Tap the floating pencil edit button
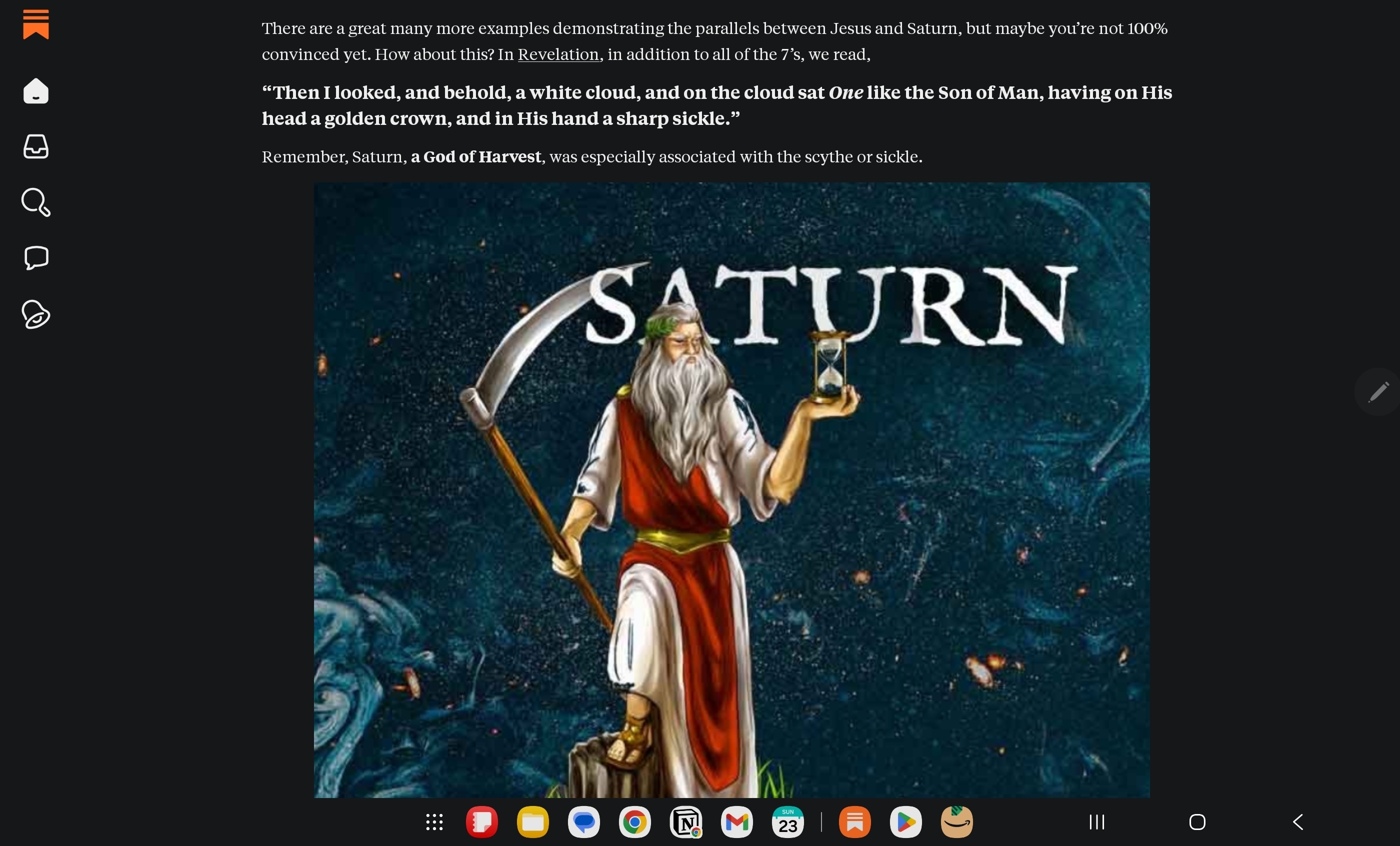This screenshot has height=846, width=1400. coord(1377,392)
